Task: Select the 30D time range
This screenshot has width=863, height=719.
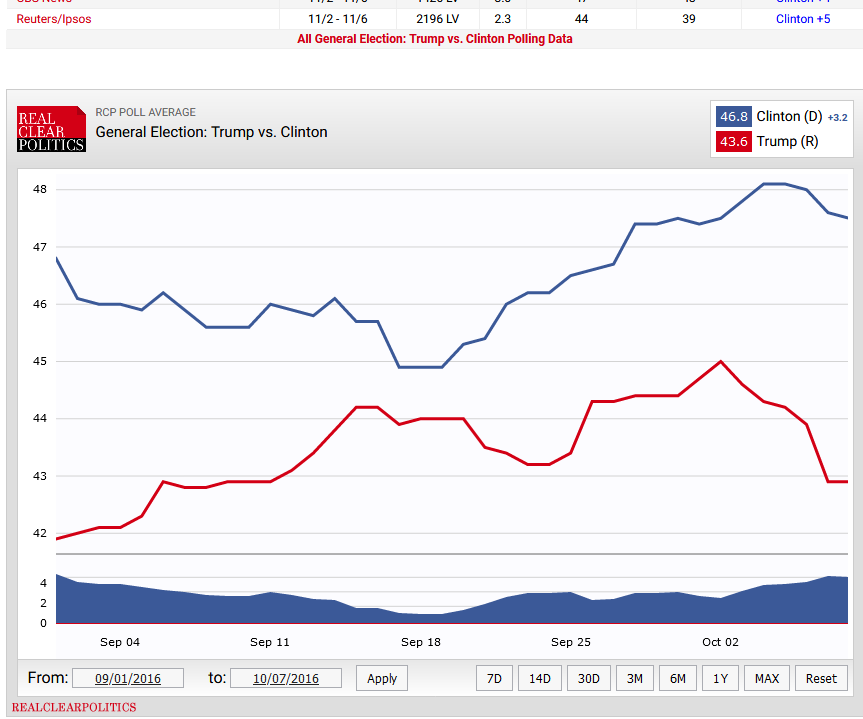Action: click(588, 678)
